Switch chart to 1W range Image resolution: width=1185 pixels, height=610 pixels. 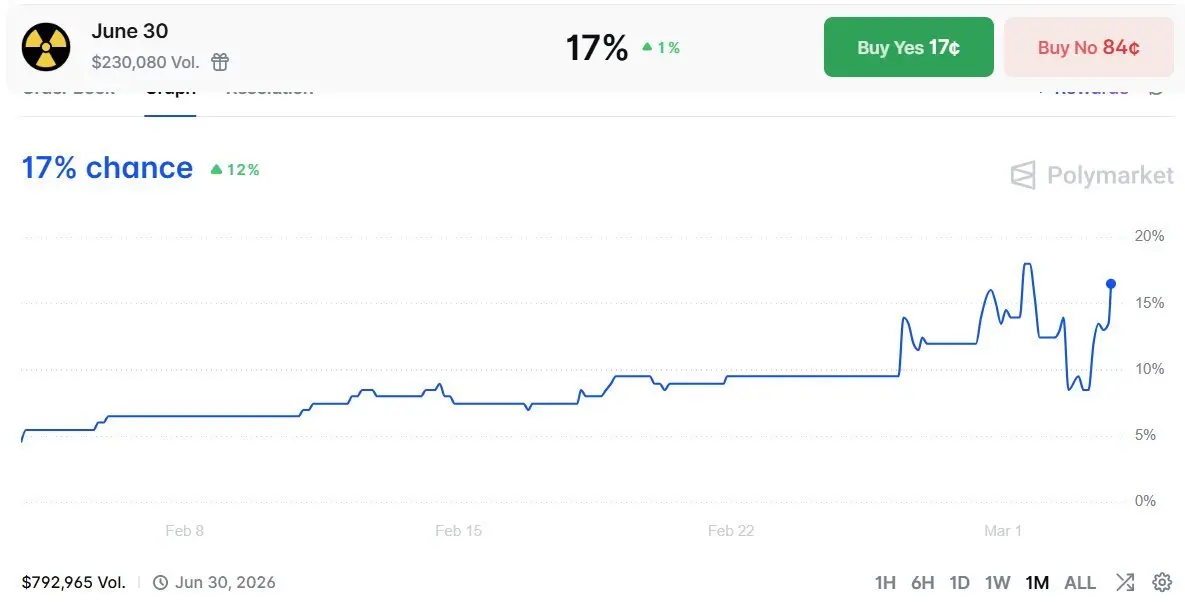pyautogui.click(x=997, y=582)
